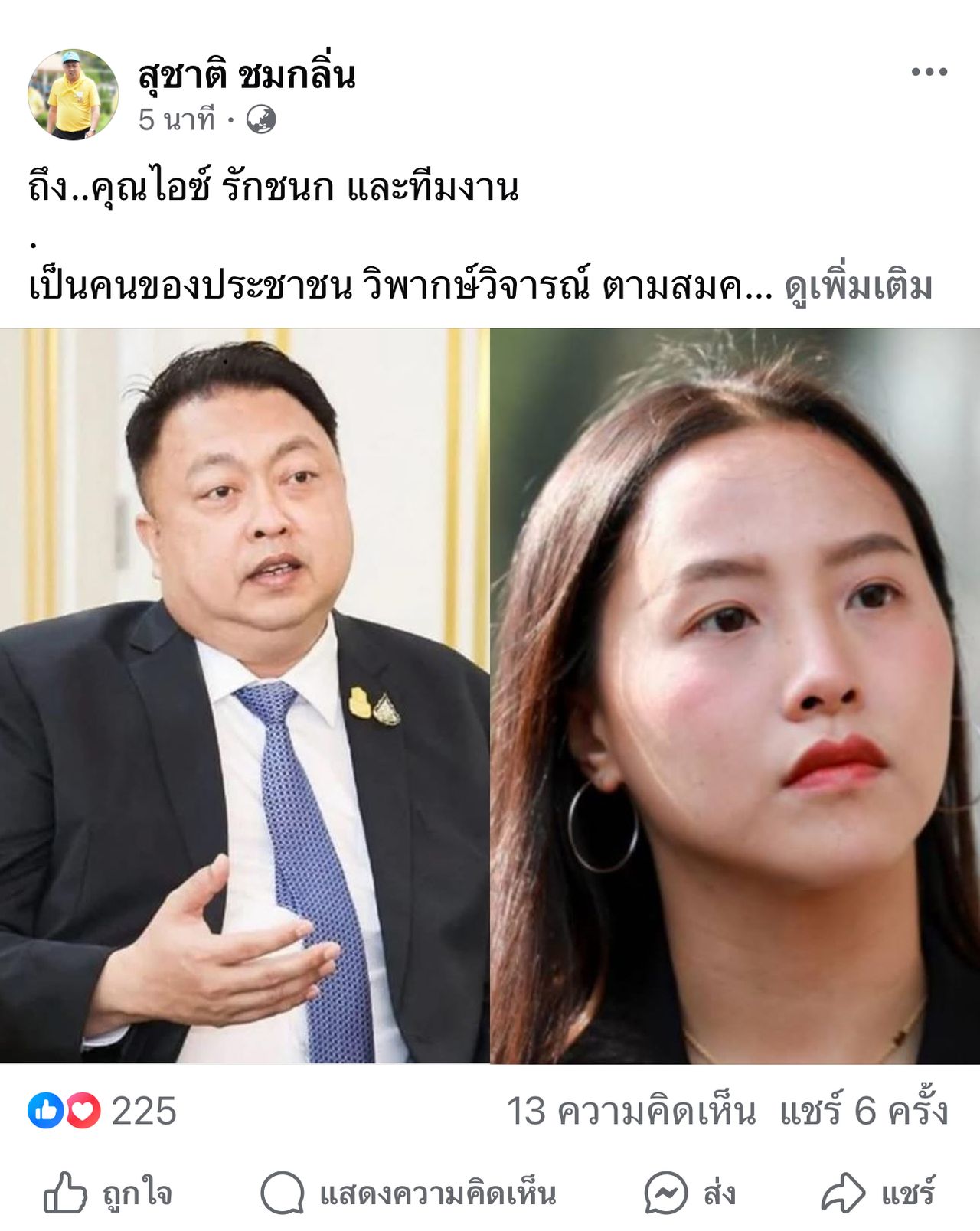980x1231 pixels.
Task: Click the red heart reaction emoji
Action: [x=83, y=1111]
